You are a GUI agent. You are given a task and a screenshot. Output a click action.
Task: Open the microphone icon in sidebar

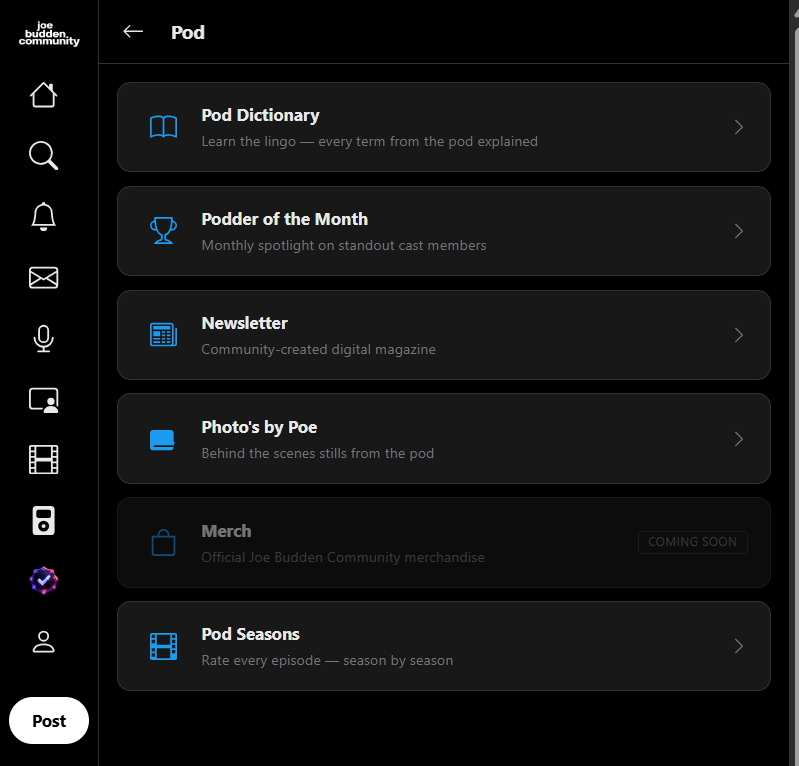tap(43, 338)
